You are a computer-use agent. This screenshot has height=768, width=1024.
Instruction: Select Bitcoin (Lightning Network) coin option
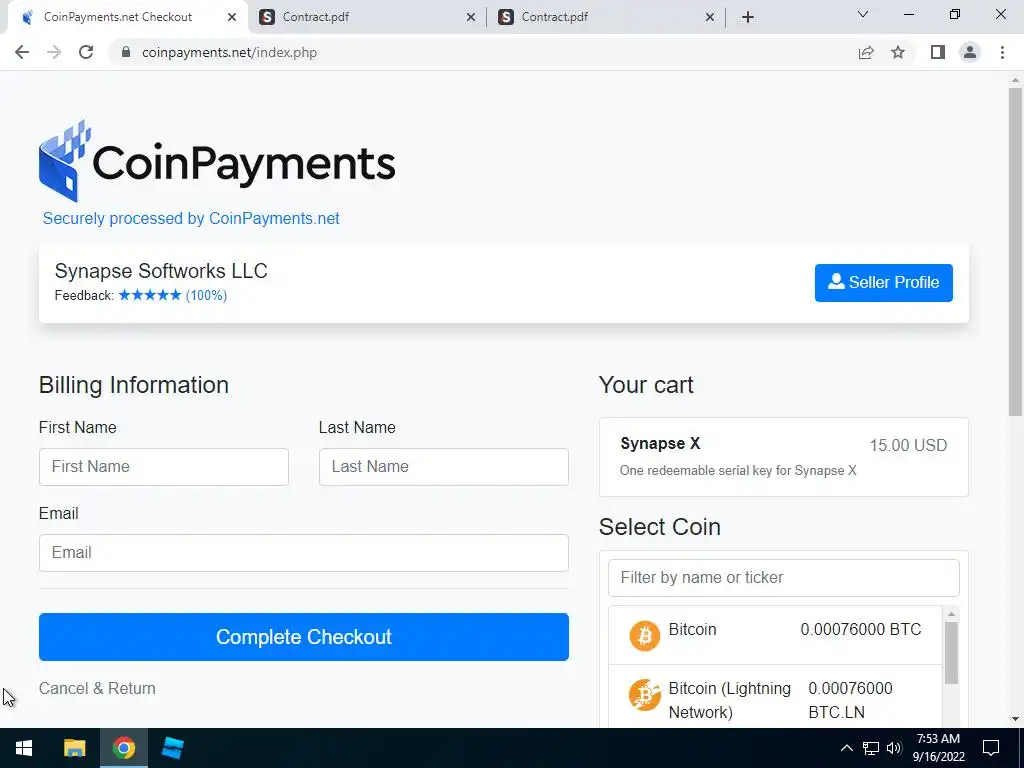click(775, 696)
